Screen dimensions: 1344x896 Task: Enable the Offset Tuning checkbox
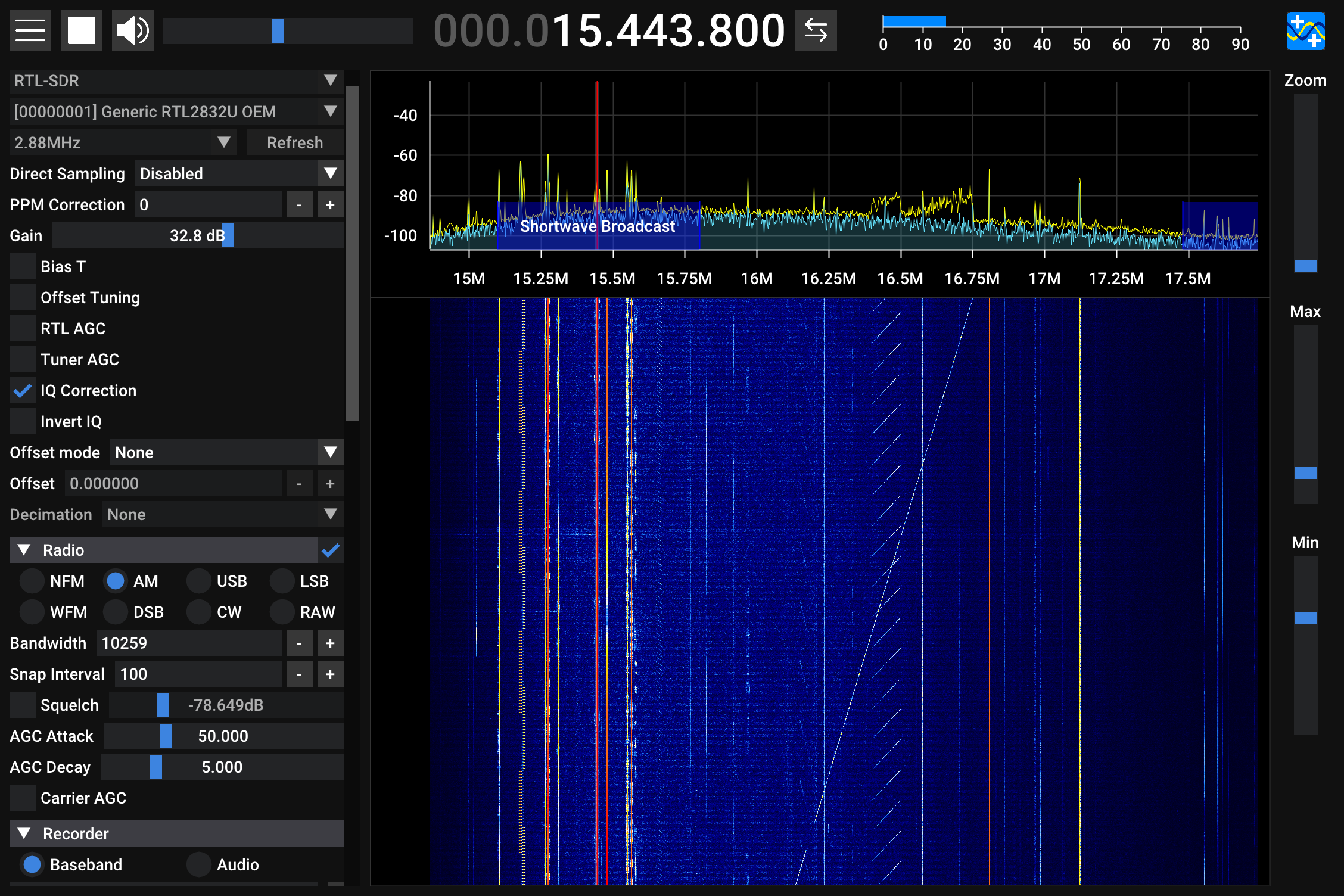(x=23, y=297)
